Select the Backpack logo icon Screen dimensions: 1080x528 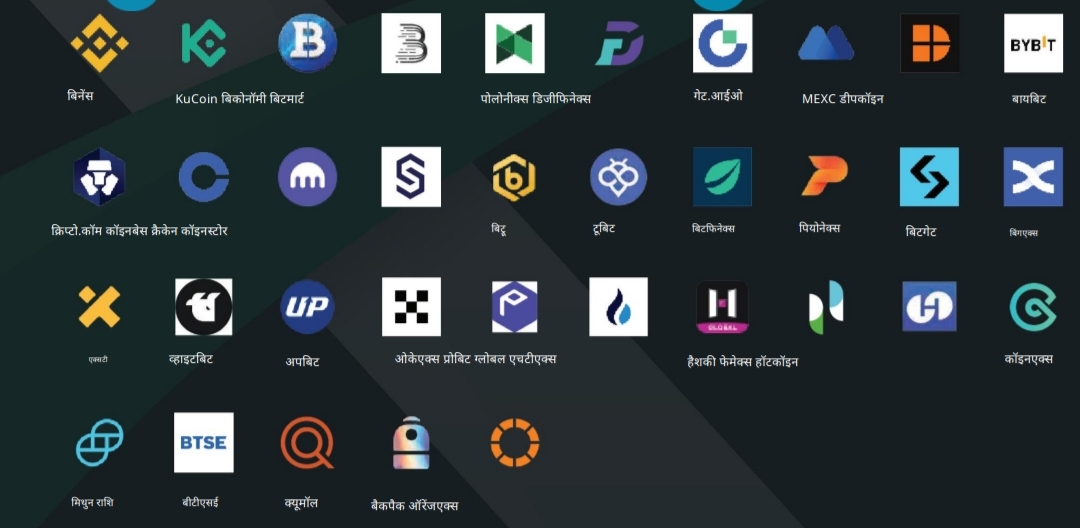411,442
